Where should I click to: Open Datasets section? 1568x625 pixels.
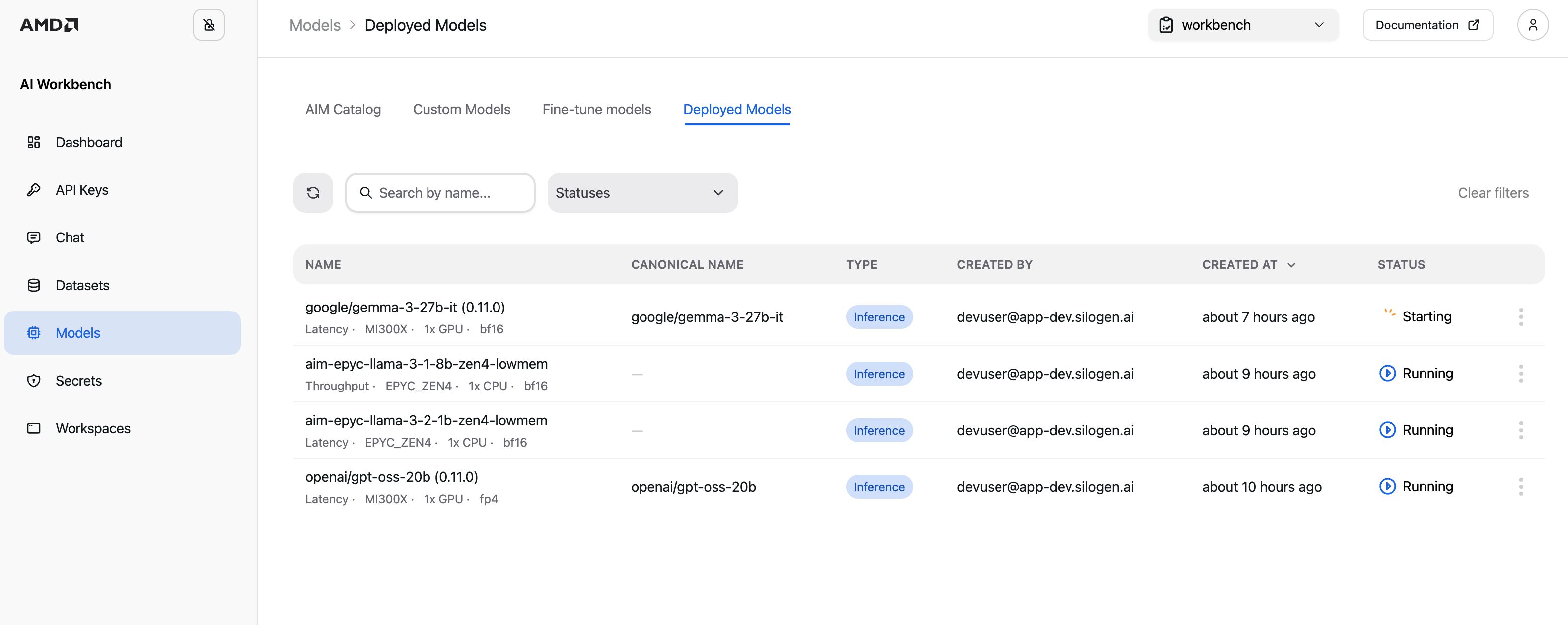click(x=122, y=285)
